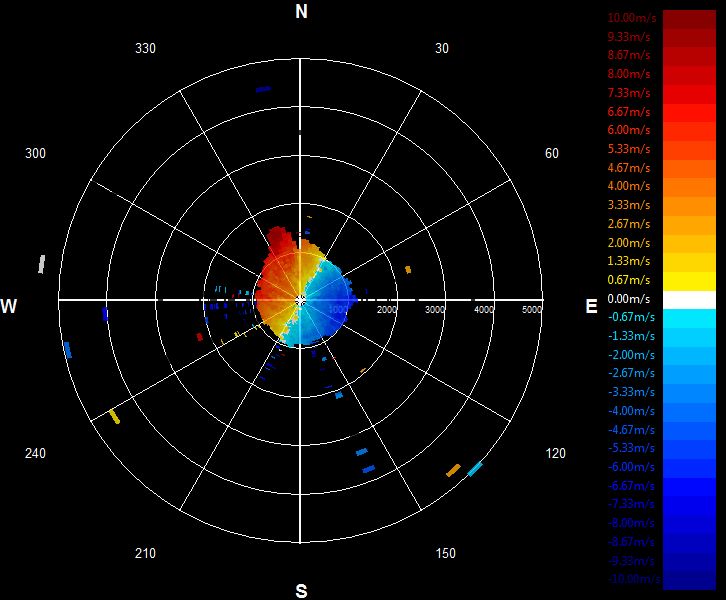Click the -6.00m/s legend label
The width and height of the screenshot is (726, 600).
tap(631, 467)
